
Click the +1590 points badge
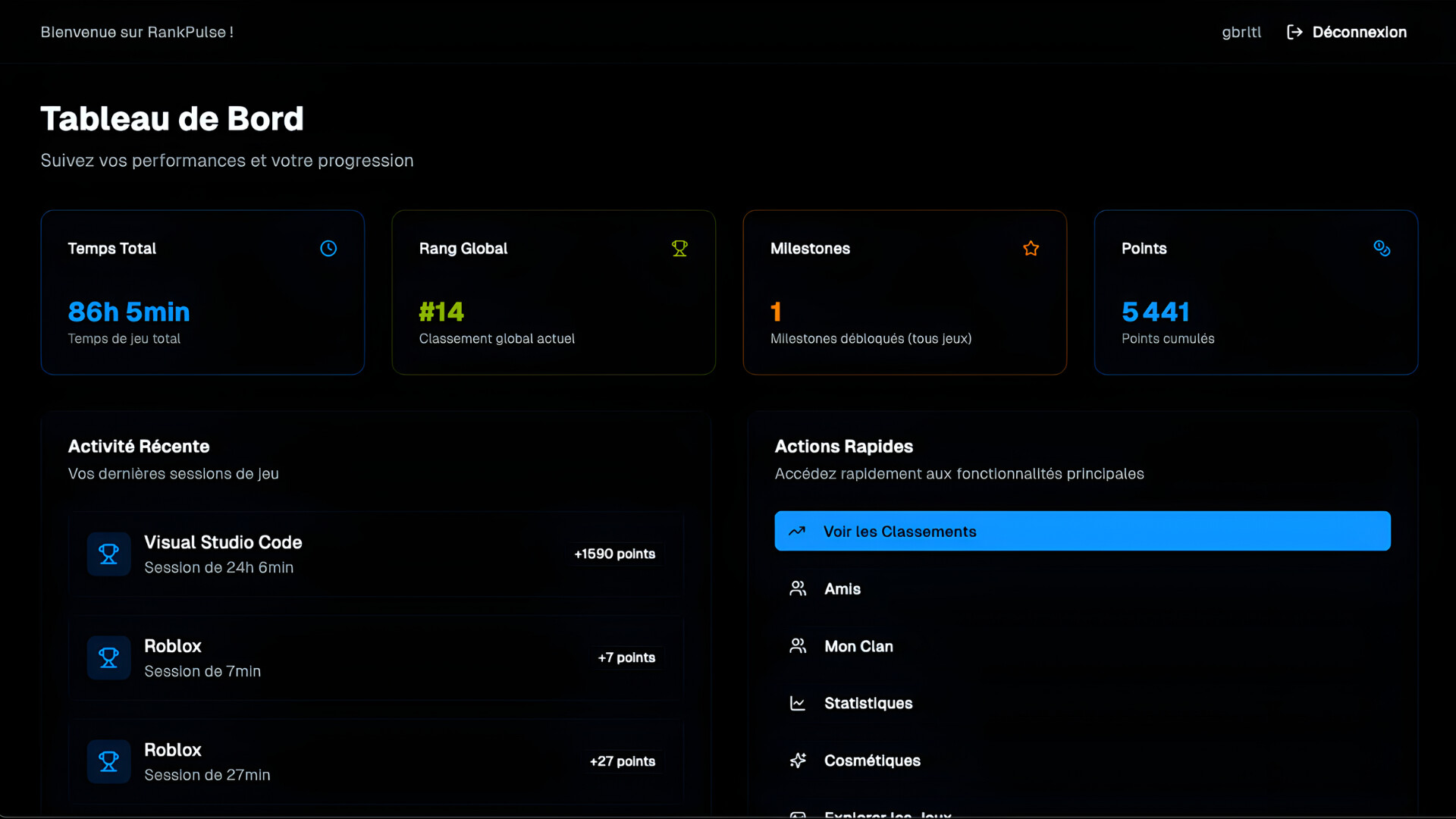614,554
